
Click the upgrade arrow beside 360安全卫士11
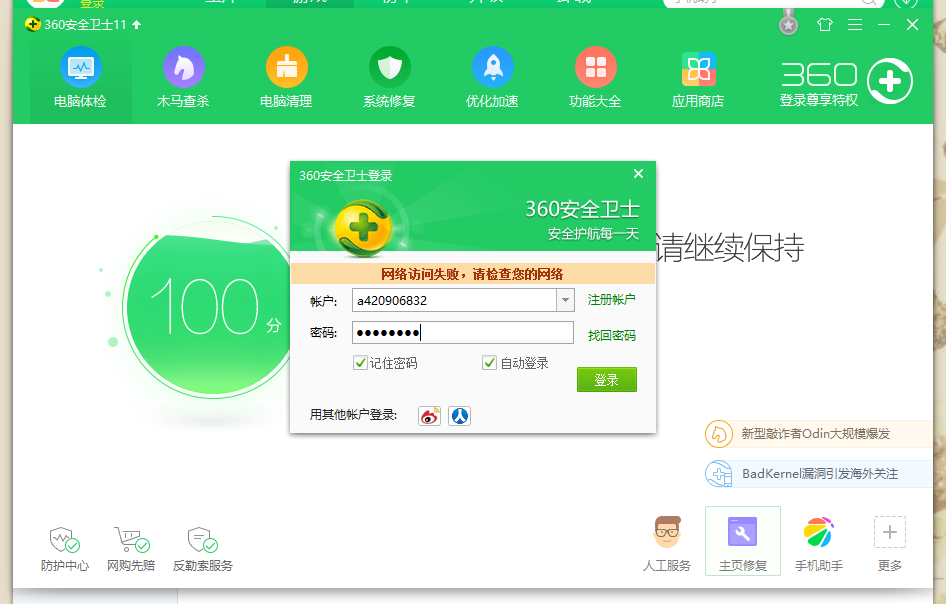point(136,25)
